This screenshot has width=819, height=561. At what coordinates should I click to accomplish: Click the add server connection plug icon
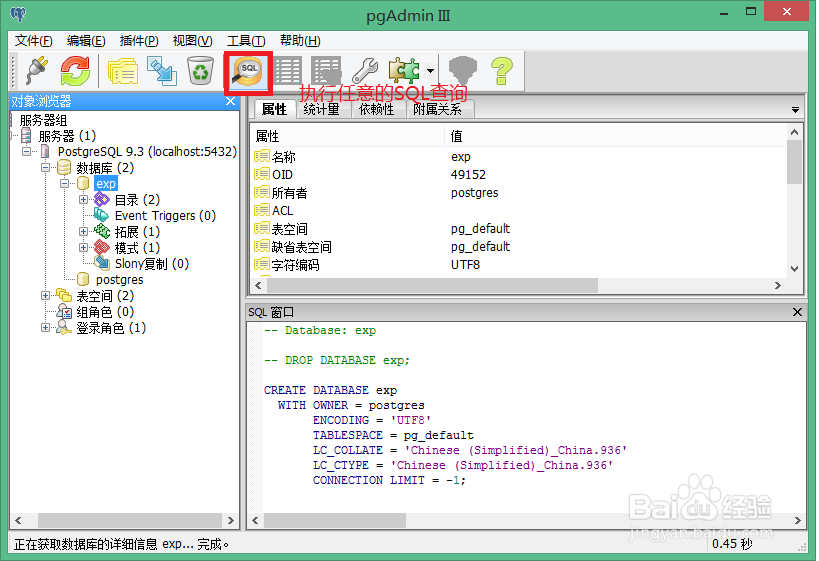coord(37,71)
